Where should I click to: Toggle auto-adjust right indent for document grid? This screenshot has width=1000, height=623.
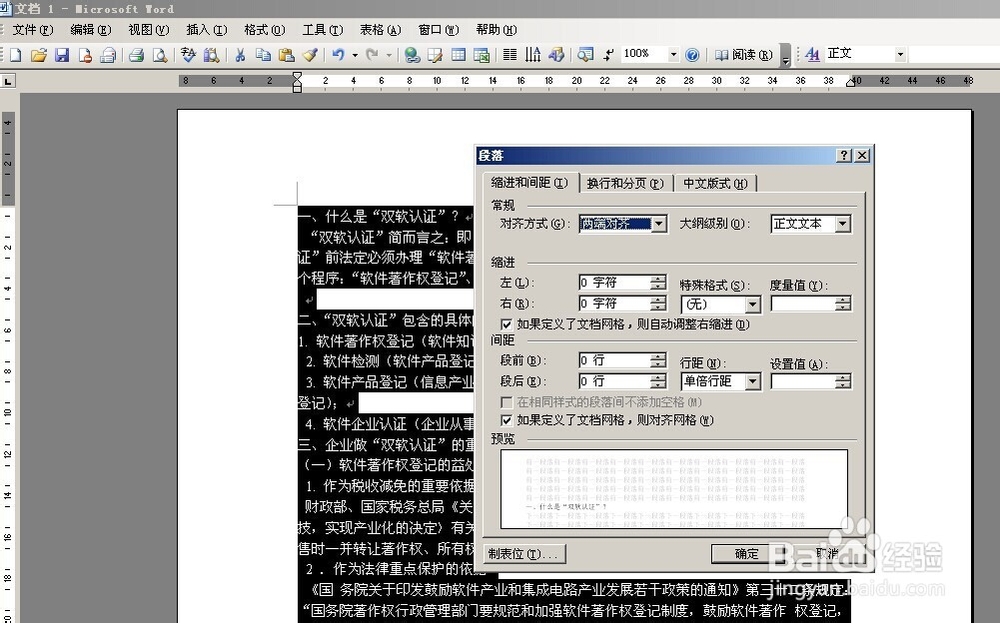[506, 325]
